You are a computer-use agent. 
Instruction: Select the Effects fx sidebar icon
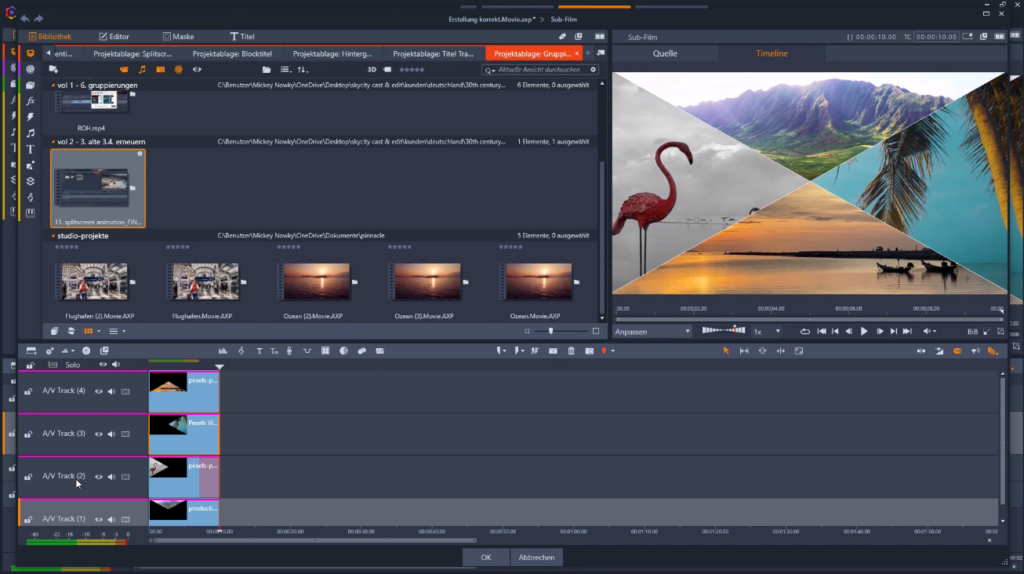[30, 101]
